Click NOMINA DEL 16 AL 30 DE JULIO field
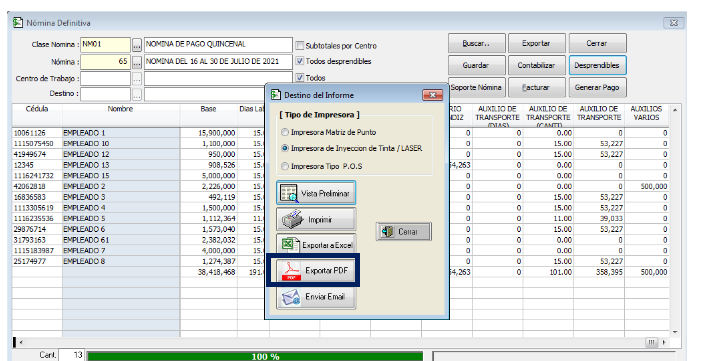This screenshot has width=702, height=361. (x=218, y=62)
